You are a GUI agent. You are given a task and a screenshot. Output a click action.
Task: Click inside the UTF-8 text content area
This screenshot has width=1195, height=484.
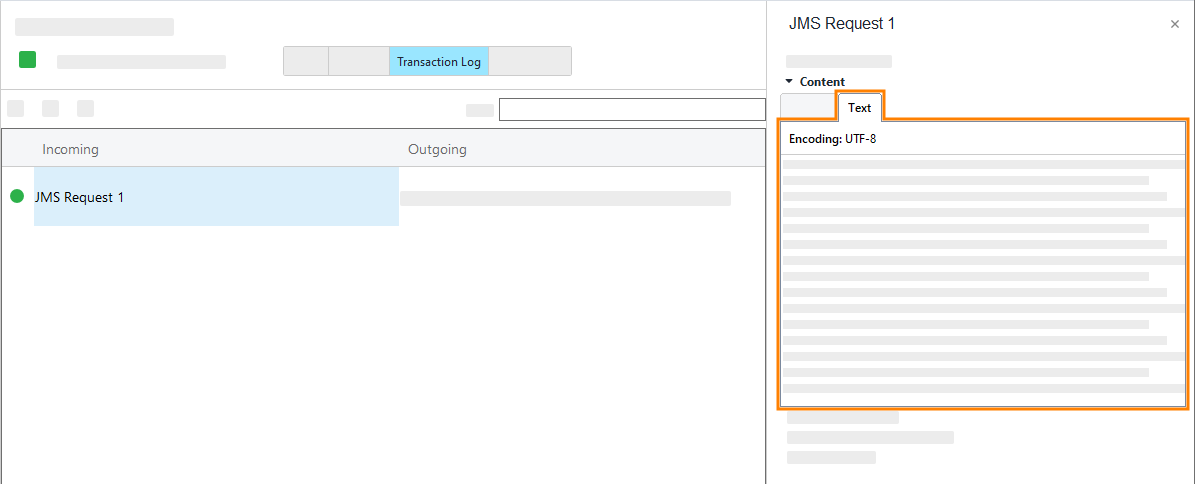pos(982,280)
